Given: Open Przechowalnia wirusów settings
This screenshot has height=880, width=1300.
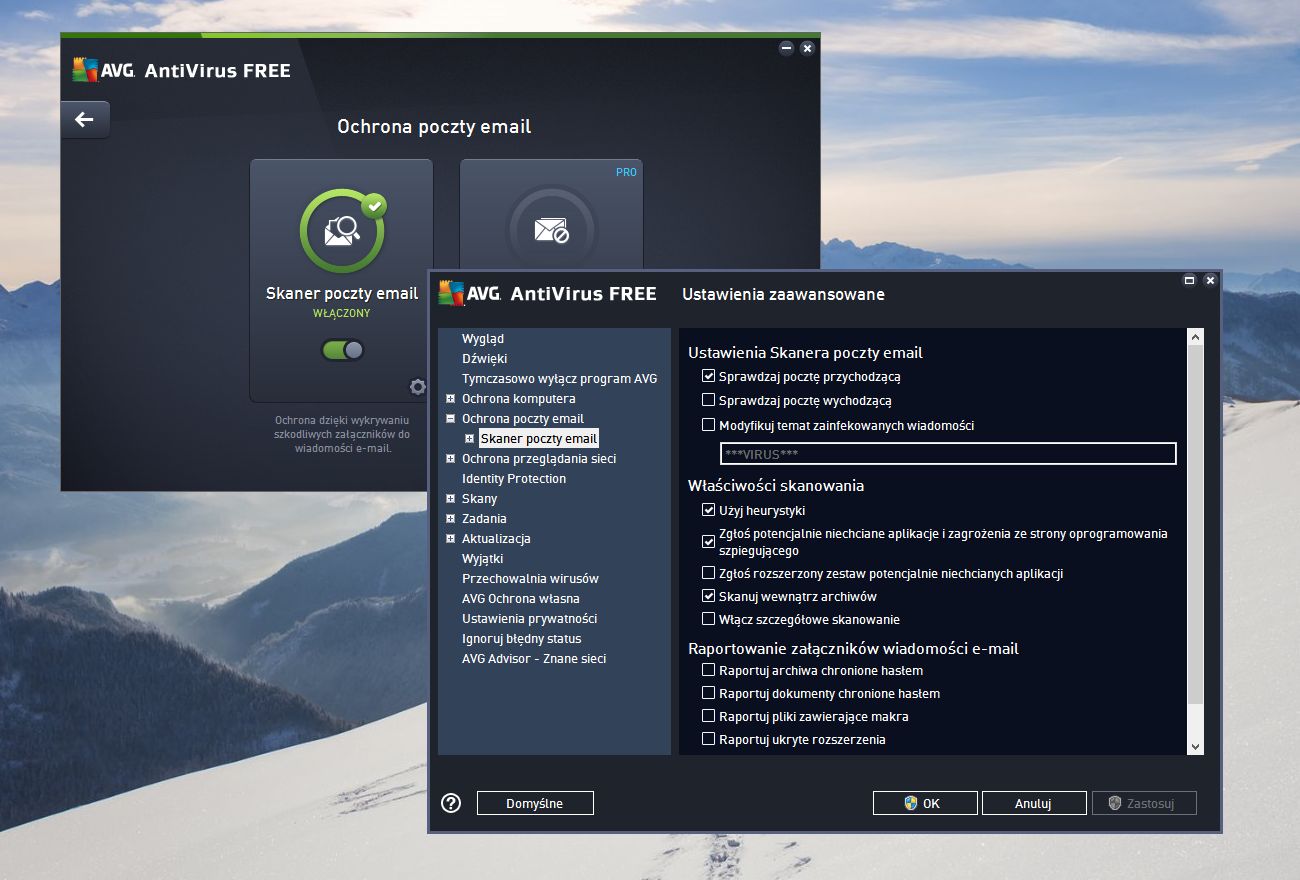Looking at the screenshot, I should [x=530, y=579].
